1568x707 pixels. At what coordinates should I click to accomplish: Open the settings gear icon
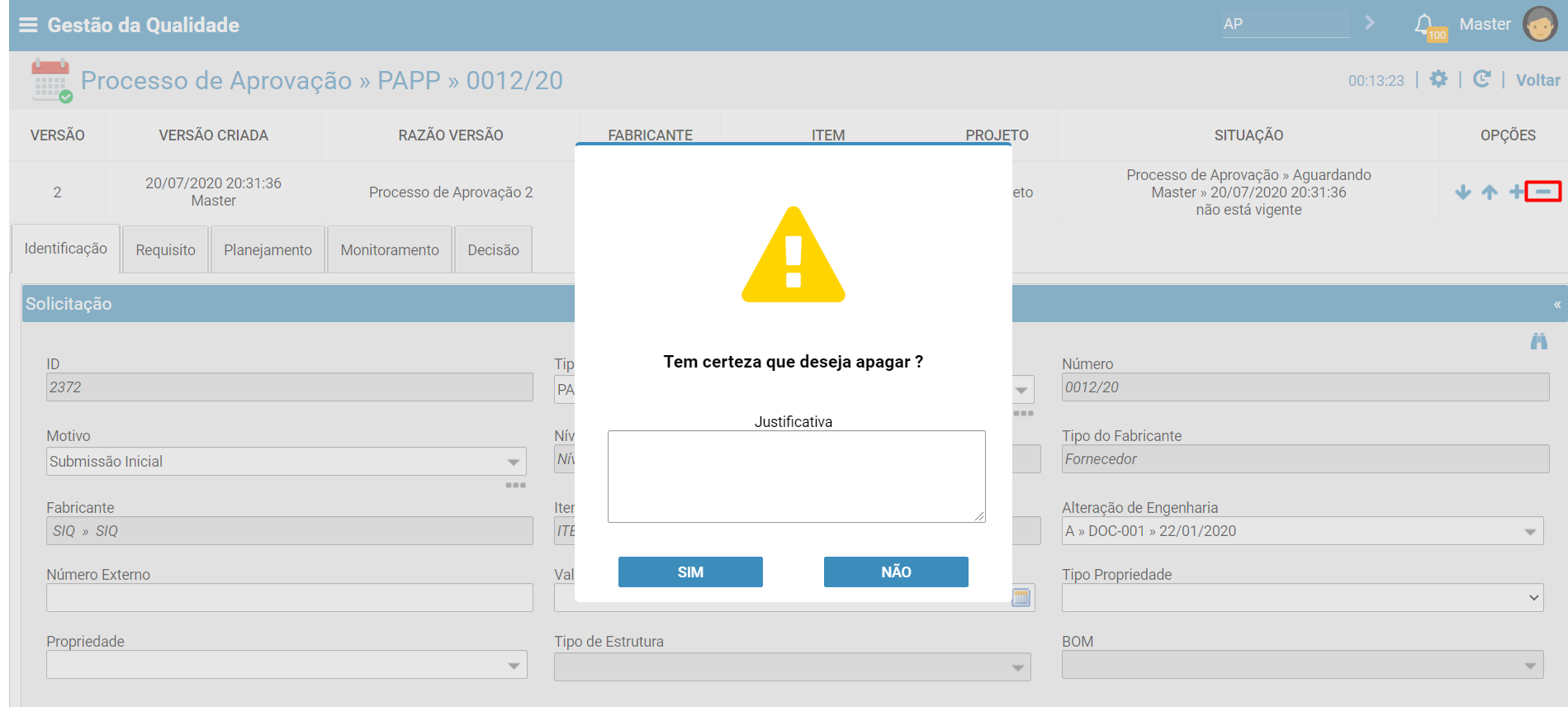(x=1438, y=79)
